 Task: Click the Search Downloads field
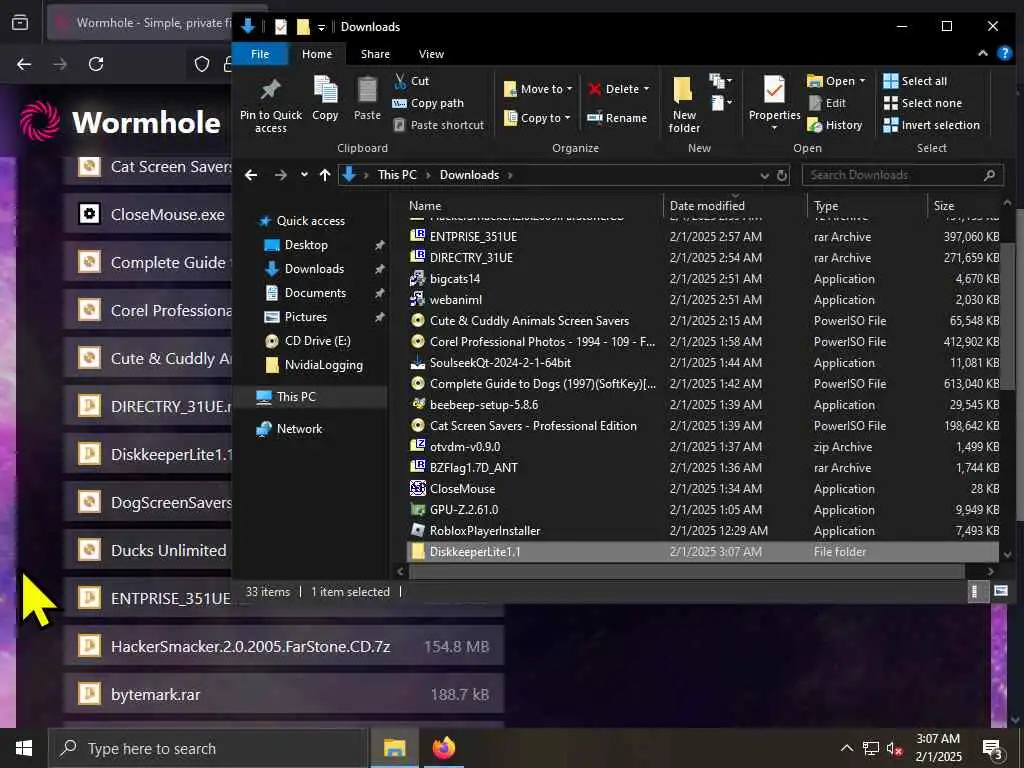pyautogui.click(x=902, y=175)
